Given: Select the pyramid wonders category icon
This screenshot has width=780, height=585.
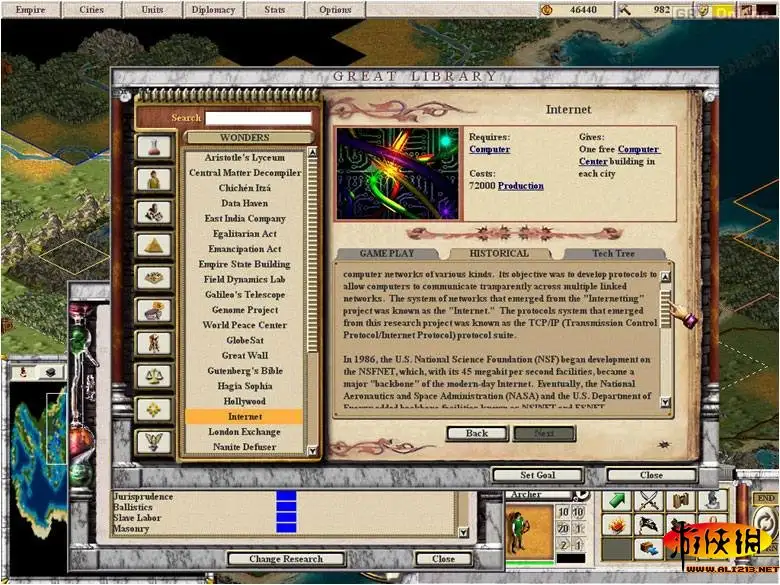Looking at the screenshot, I should 154,245.
